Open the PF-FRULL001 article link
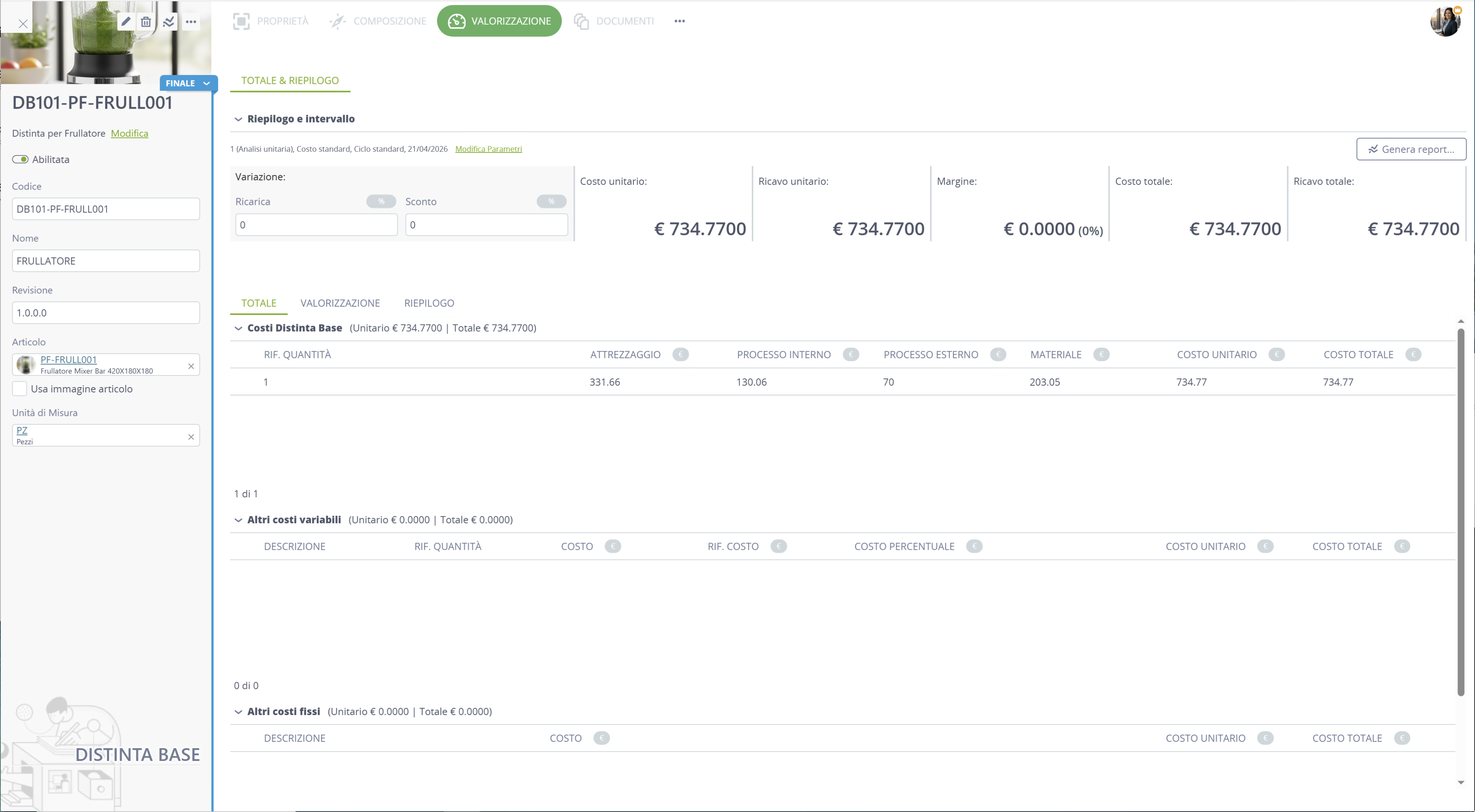The image size is (1475, 812). coord(69,359)
